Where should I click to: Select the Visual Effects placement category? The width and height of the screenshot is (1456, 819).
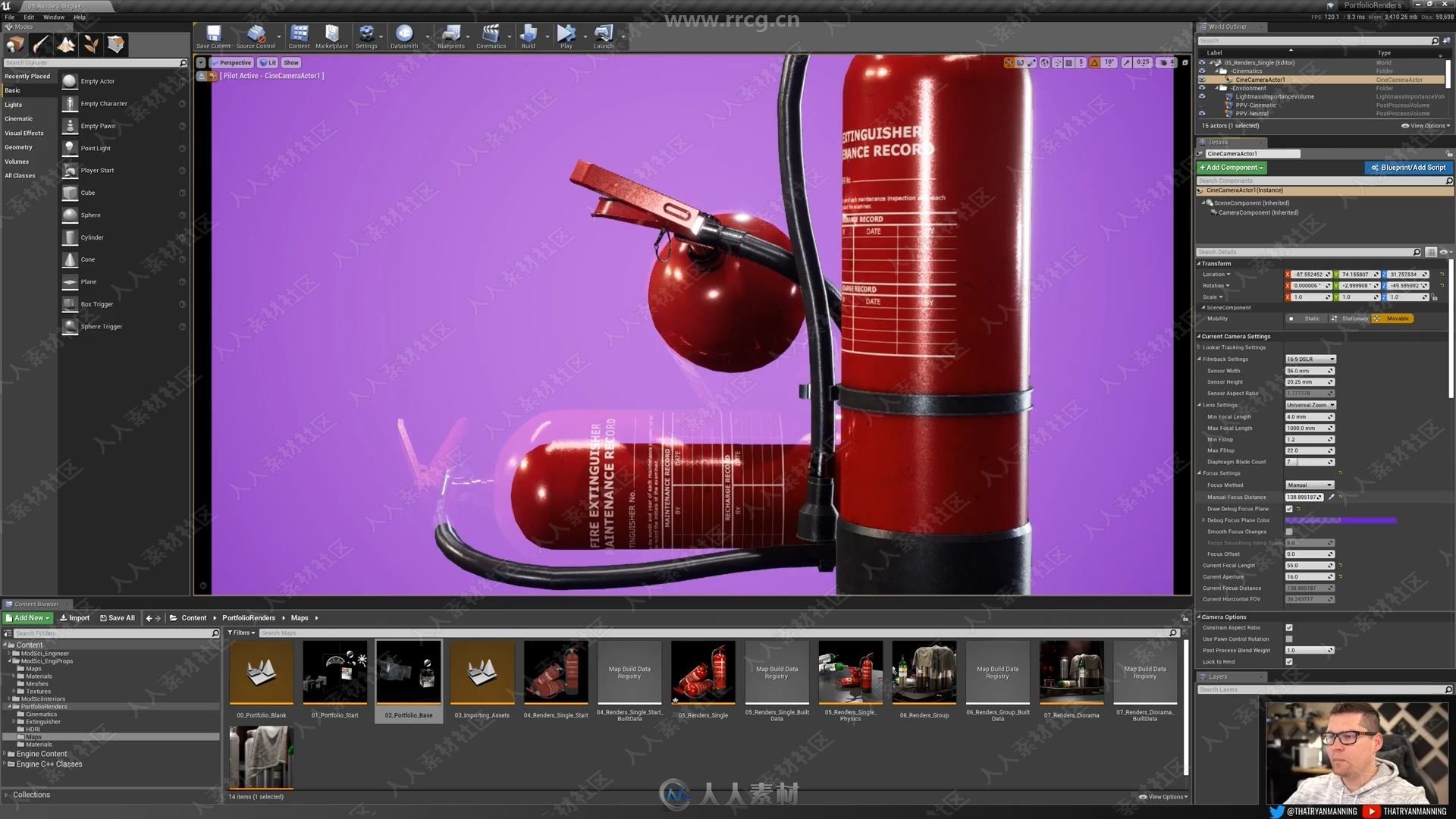(x=24, y=133)
